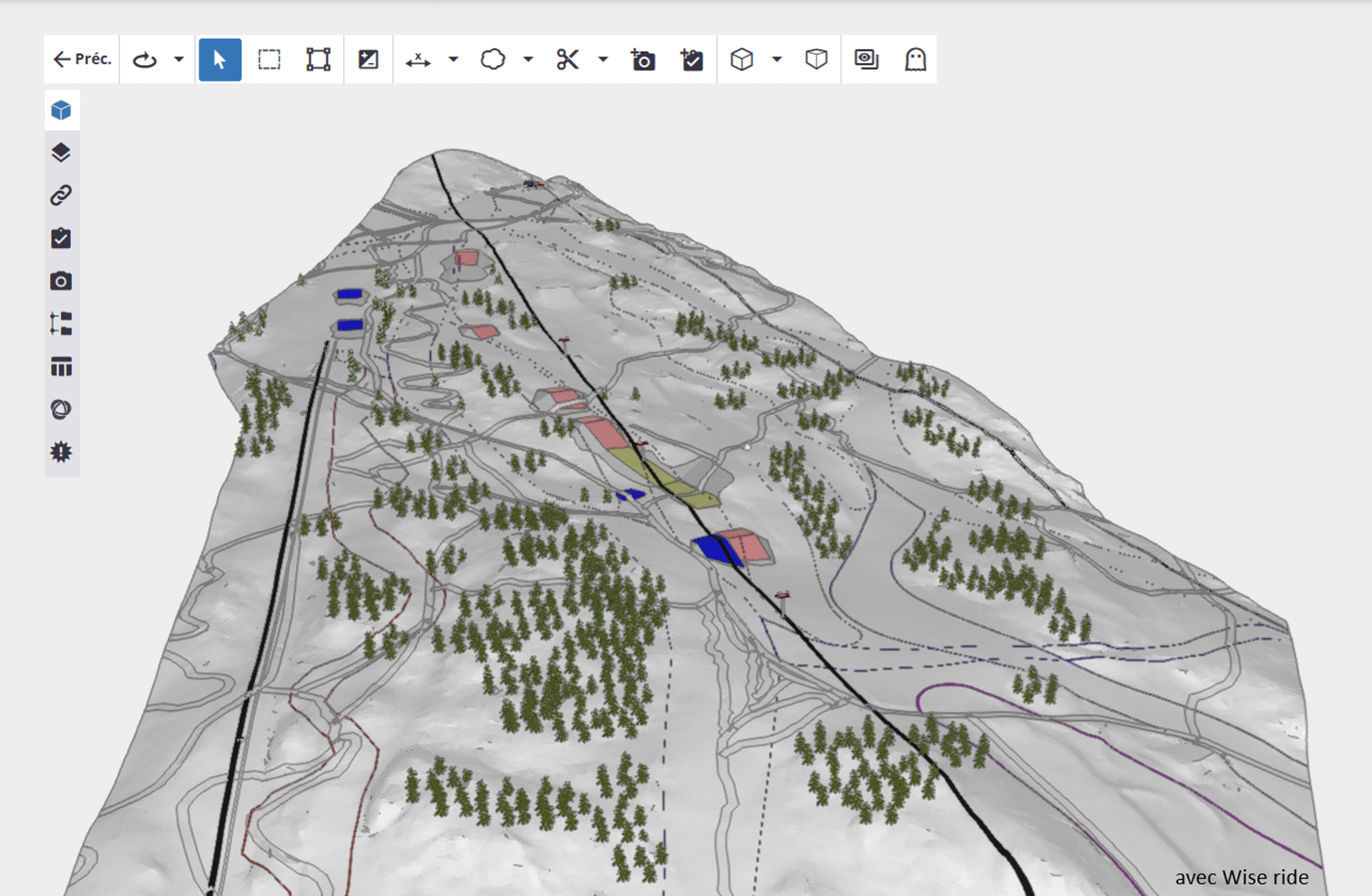
Task: Select the orbit rotation tool
Action: click(x=145, y=59)
